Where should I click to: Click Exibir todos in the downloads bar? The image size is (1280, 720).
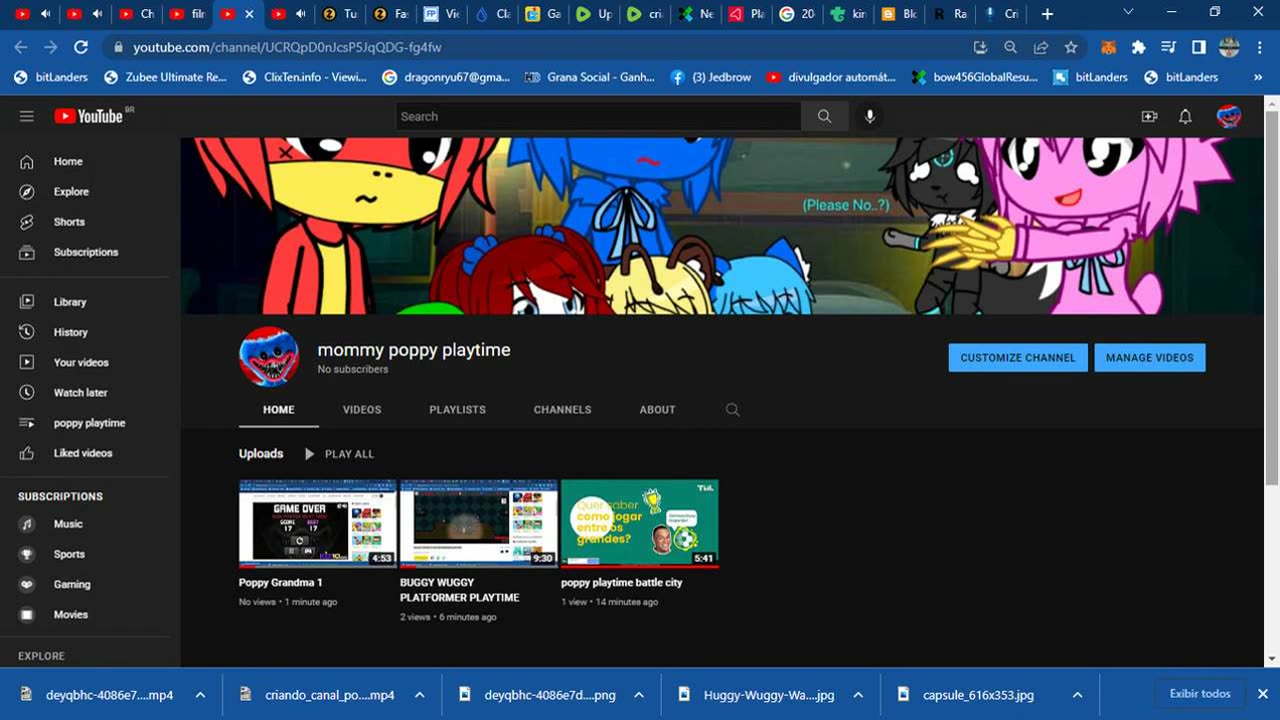[1200, 694]
